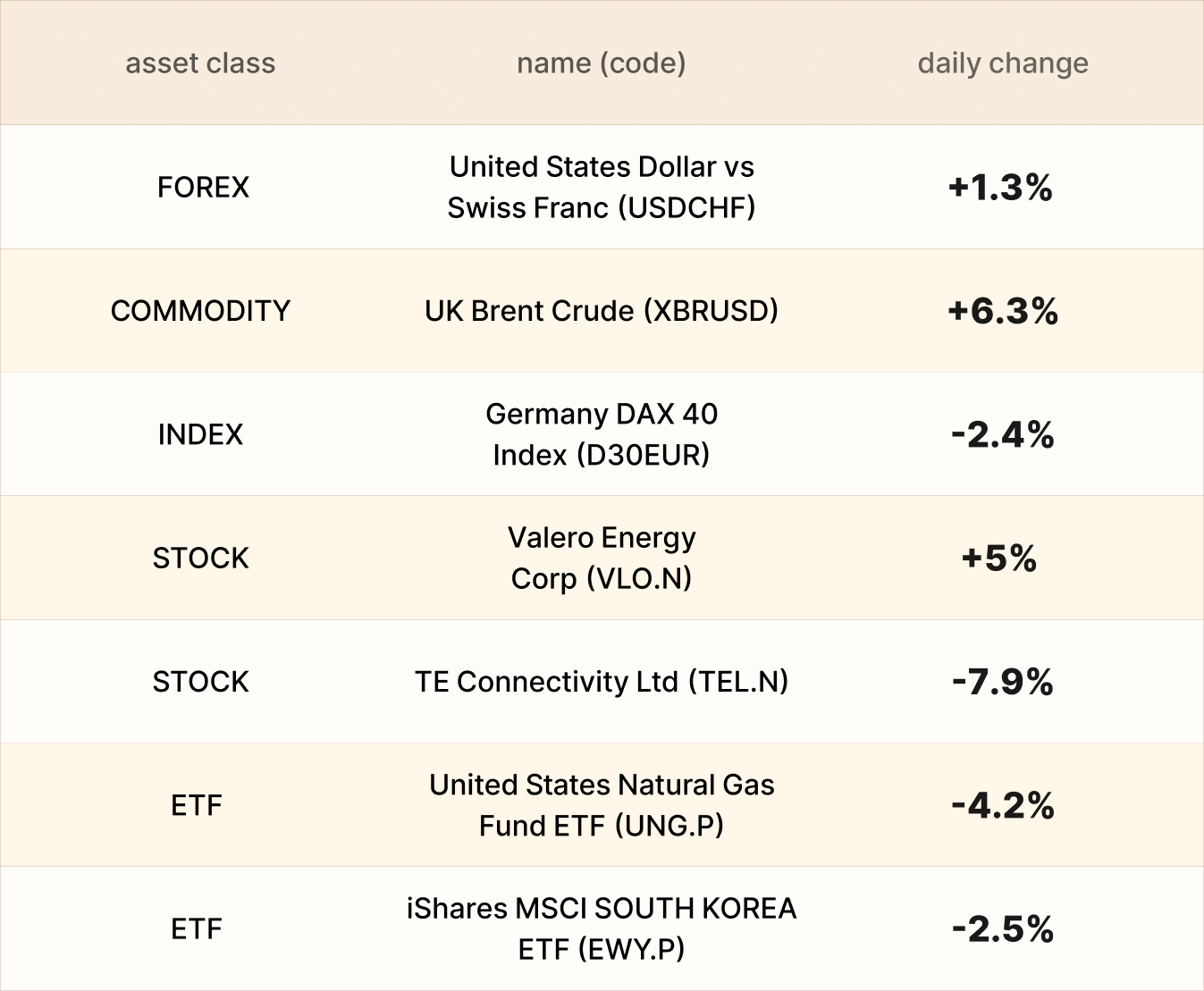Open Valero Energy Corp (VLO.N) entry
The width and height of the screenshot is (1204, 991).
click(x=601, y=558)
